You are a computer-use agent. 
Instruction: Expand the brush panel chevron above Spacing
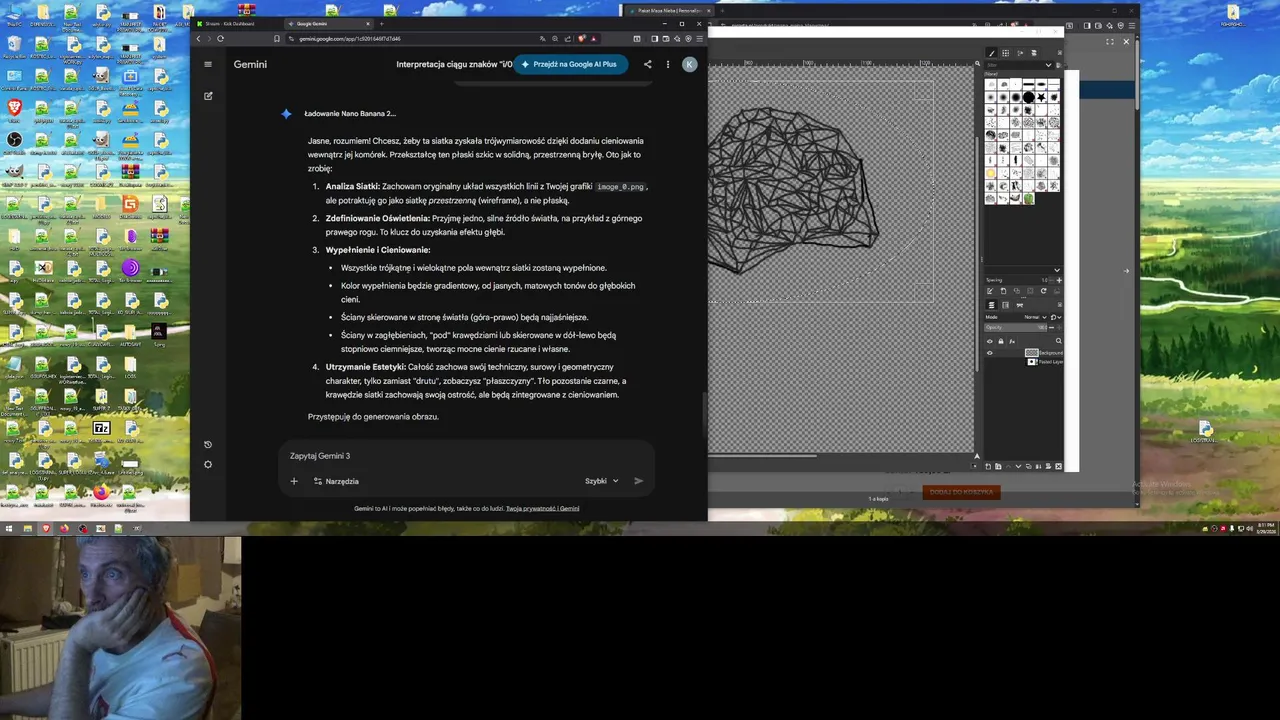pos(1057,271)
